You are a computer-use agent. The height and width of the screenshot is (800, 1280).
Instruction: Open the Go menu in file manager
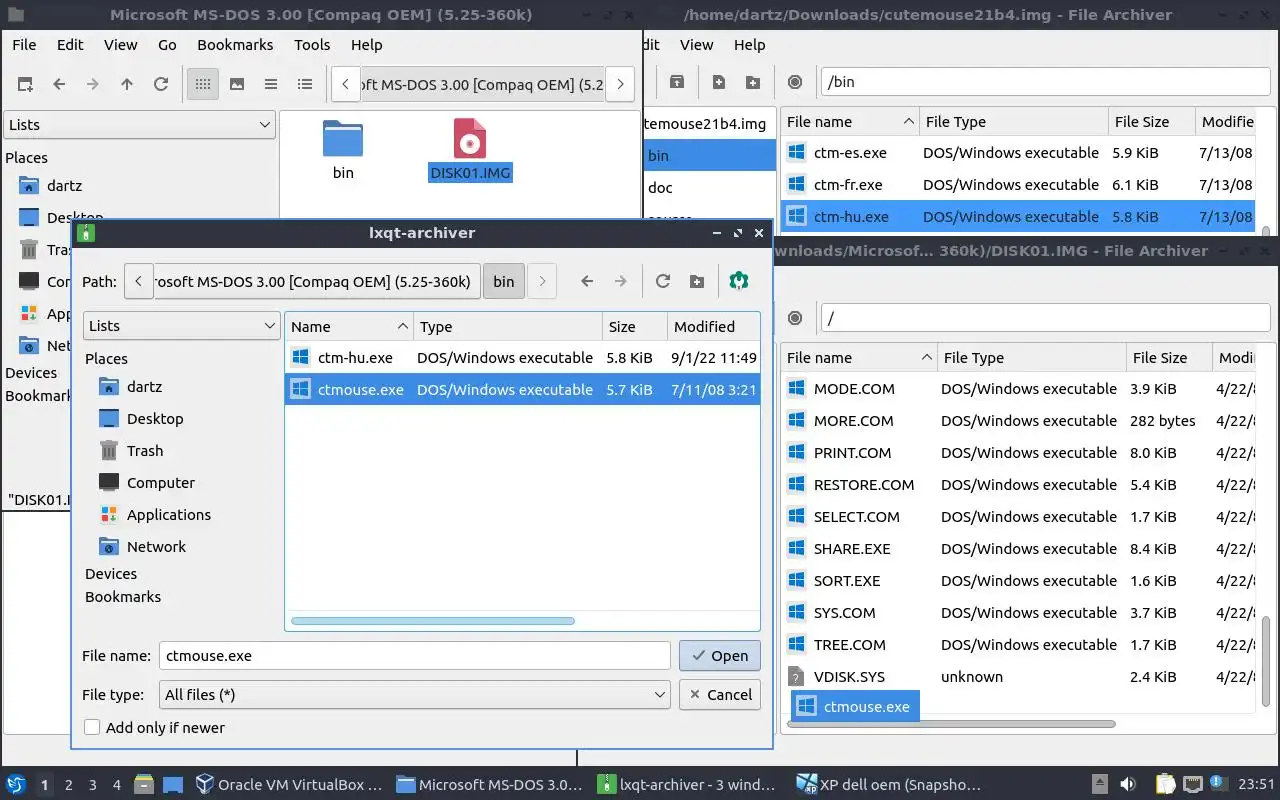pos(167,45)
